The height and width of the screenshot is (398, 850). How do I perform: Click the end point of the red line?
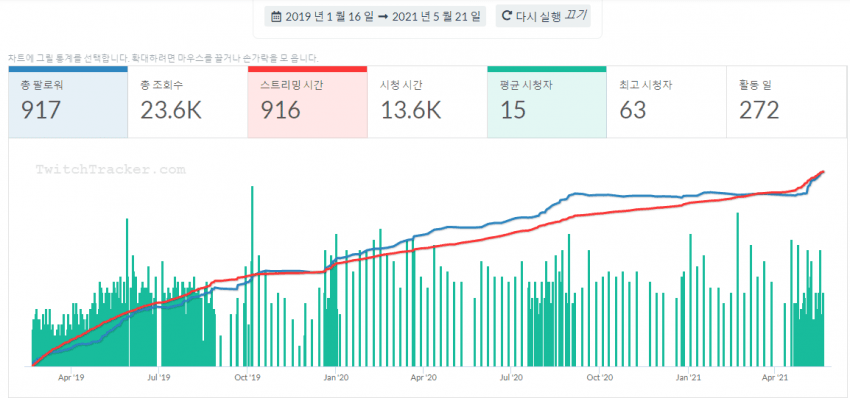click(823, 172)
